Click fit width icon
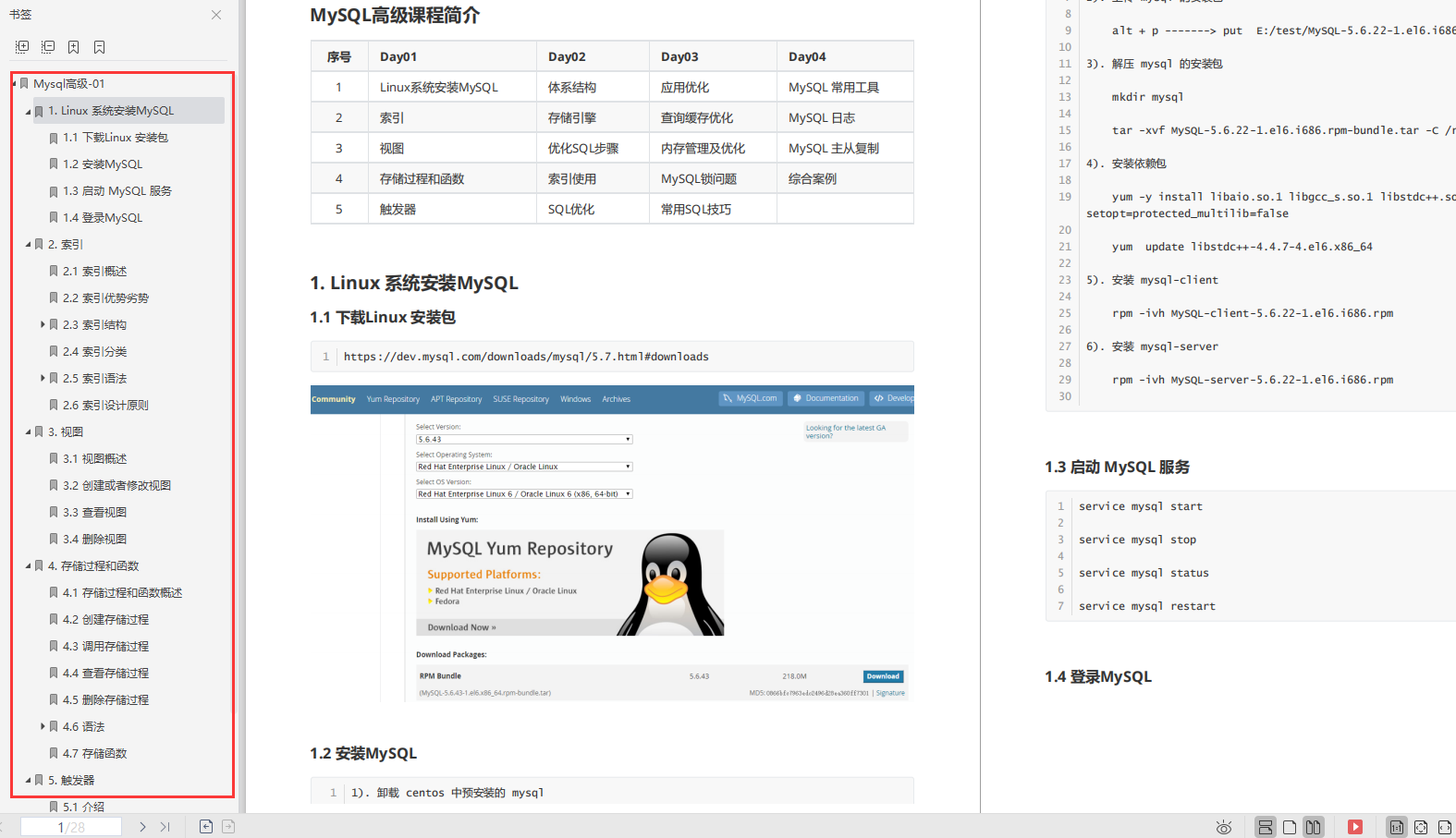1456x838 pixels. click(1445, 827)
